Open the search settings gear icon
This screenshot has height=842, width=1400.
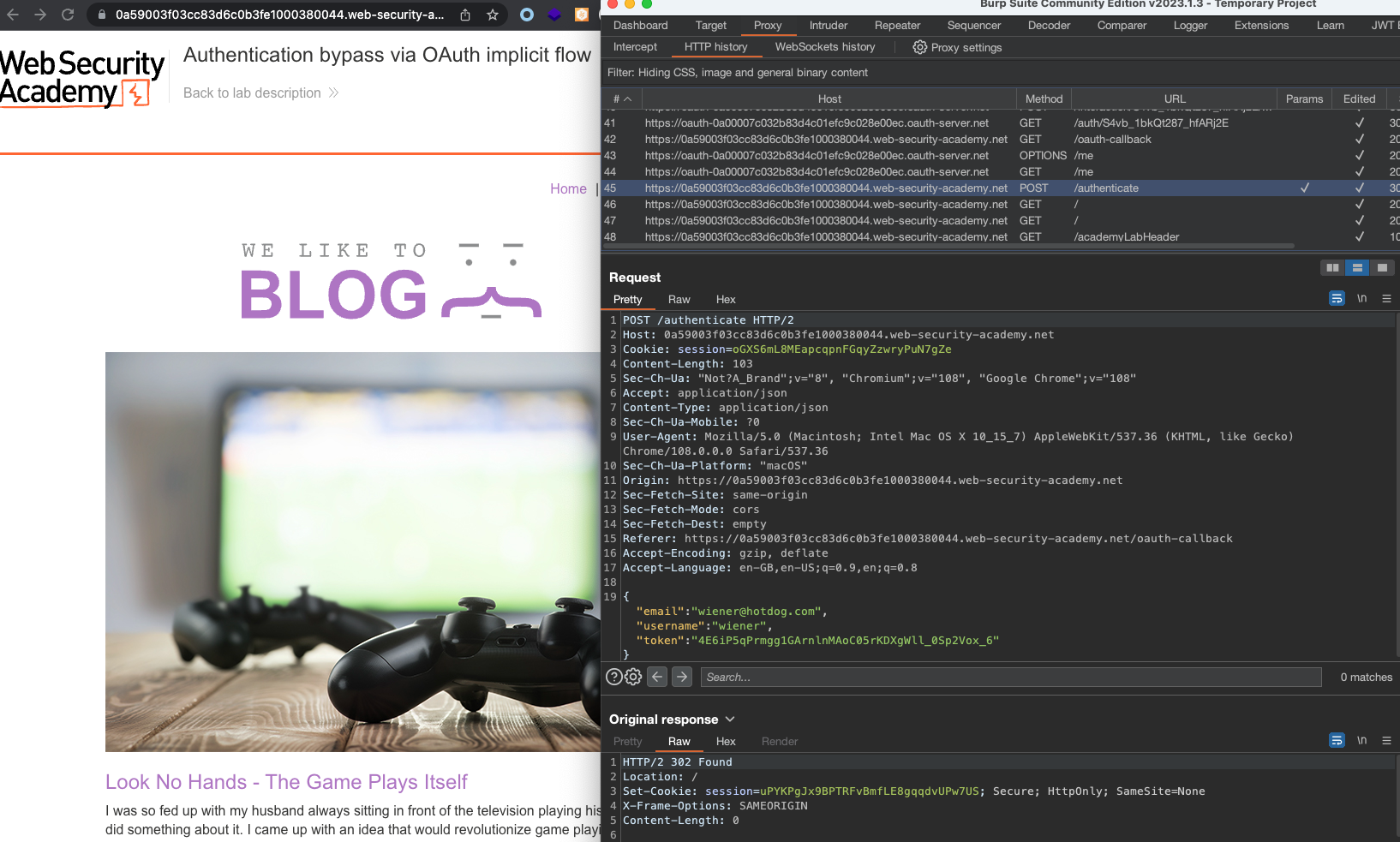633,677
